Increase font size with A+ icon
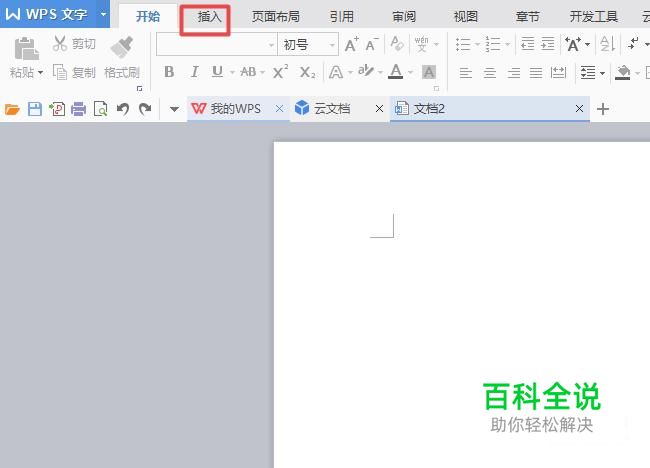This screenshot has height=468, width=650. click(352, 44)
